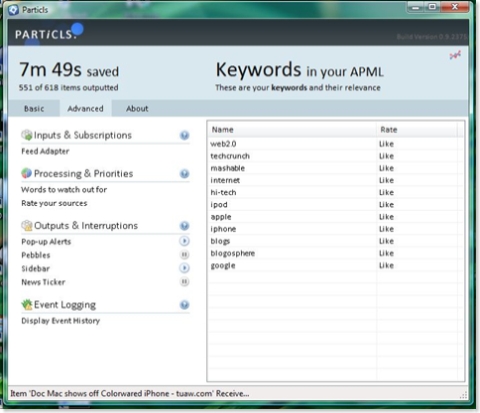This screenshot has width=480, height=413.
Task: Open help for Processing & Priorities
Action: [184, 174]
